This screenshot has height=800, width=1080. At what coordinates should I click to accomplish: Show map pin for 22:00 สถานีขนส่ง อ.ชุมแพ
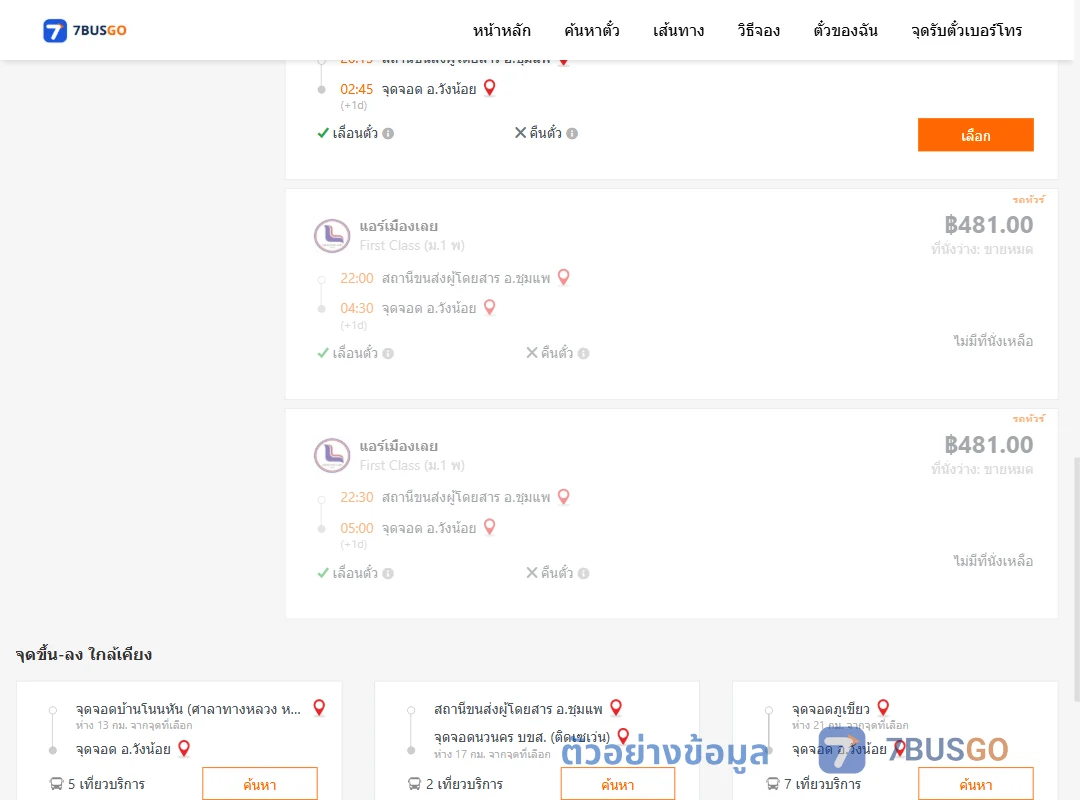coord(563,277)
